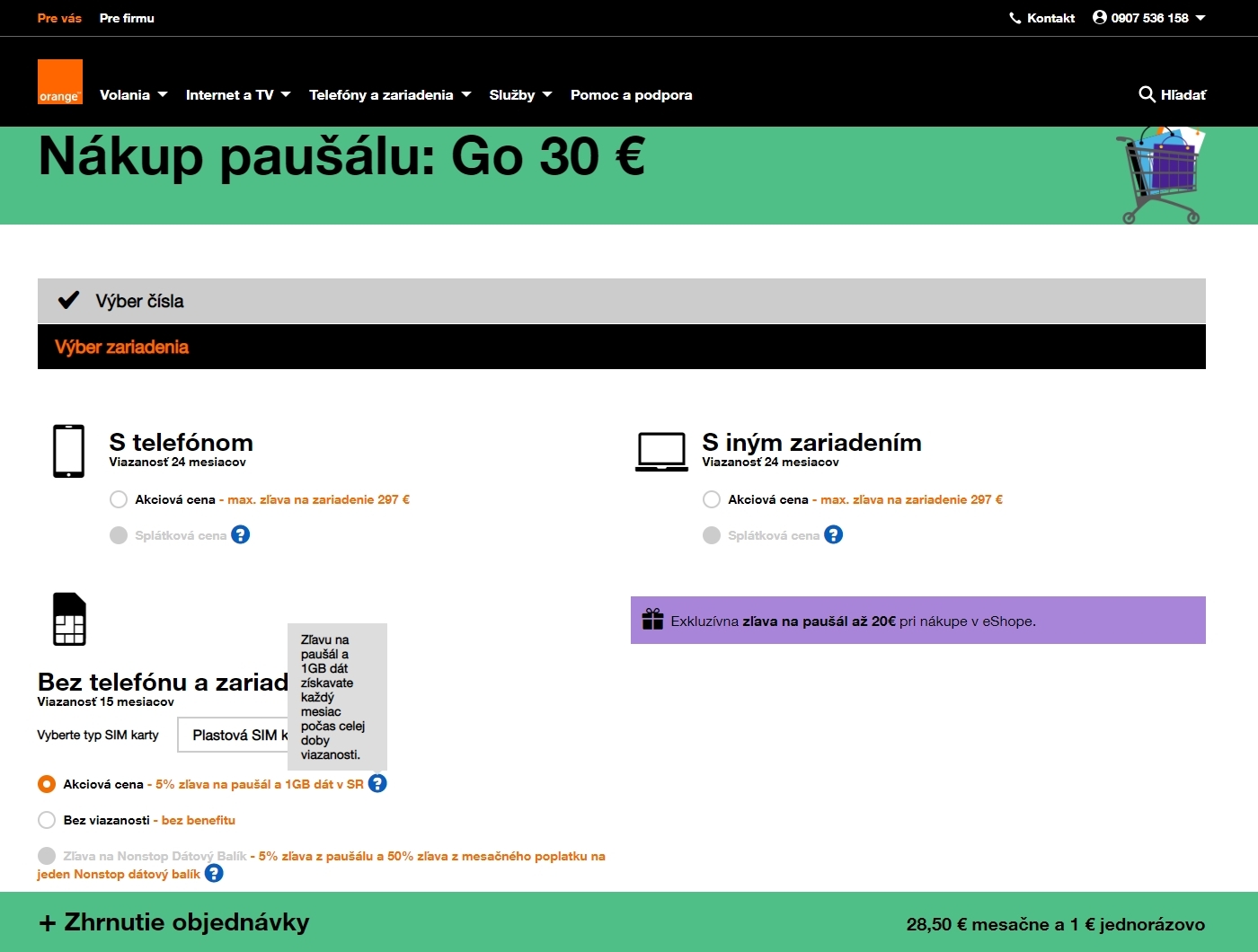This screenshot has width=1258, height=952.
Task: Open the Služby dropdown menu
Action: pos(520,94)
